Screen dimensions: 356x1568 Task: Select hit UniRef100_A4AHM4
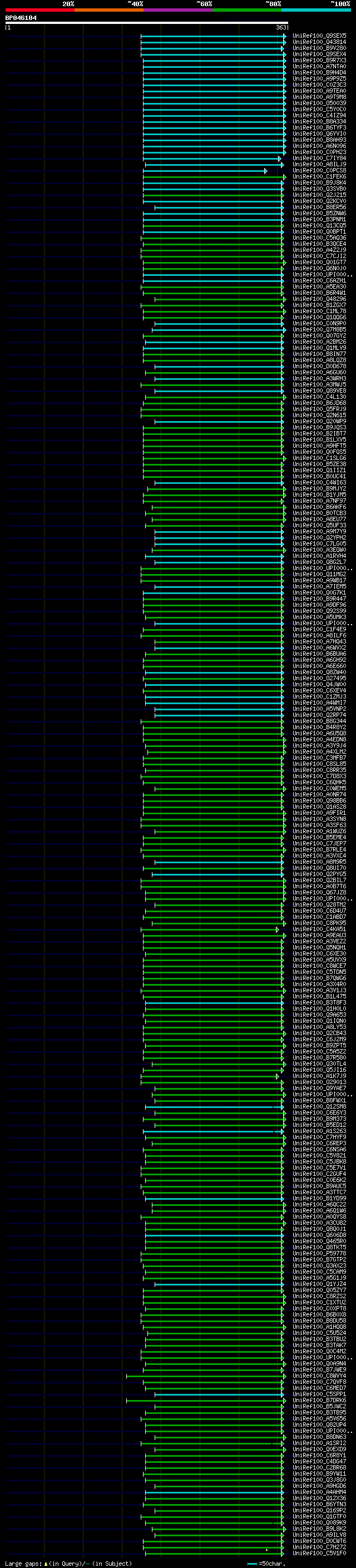pyautogui.click(x=319, y=1492)
